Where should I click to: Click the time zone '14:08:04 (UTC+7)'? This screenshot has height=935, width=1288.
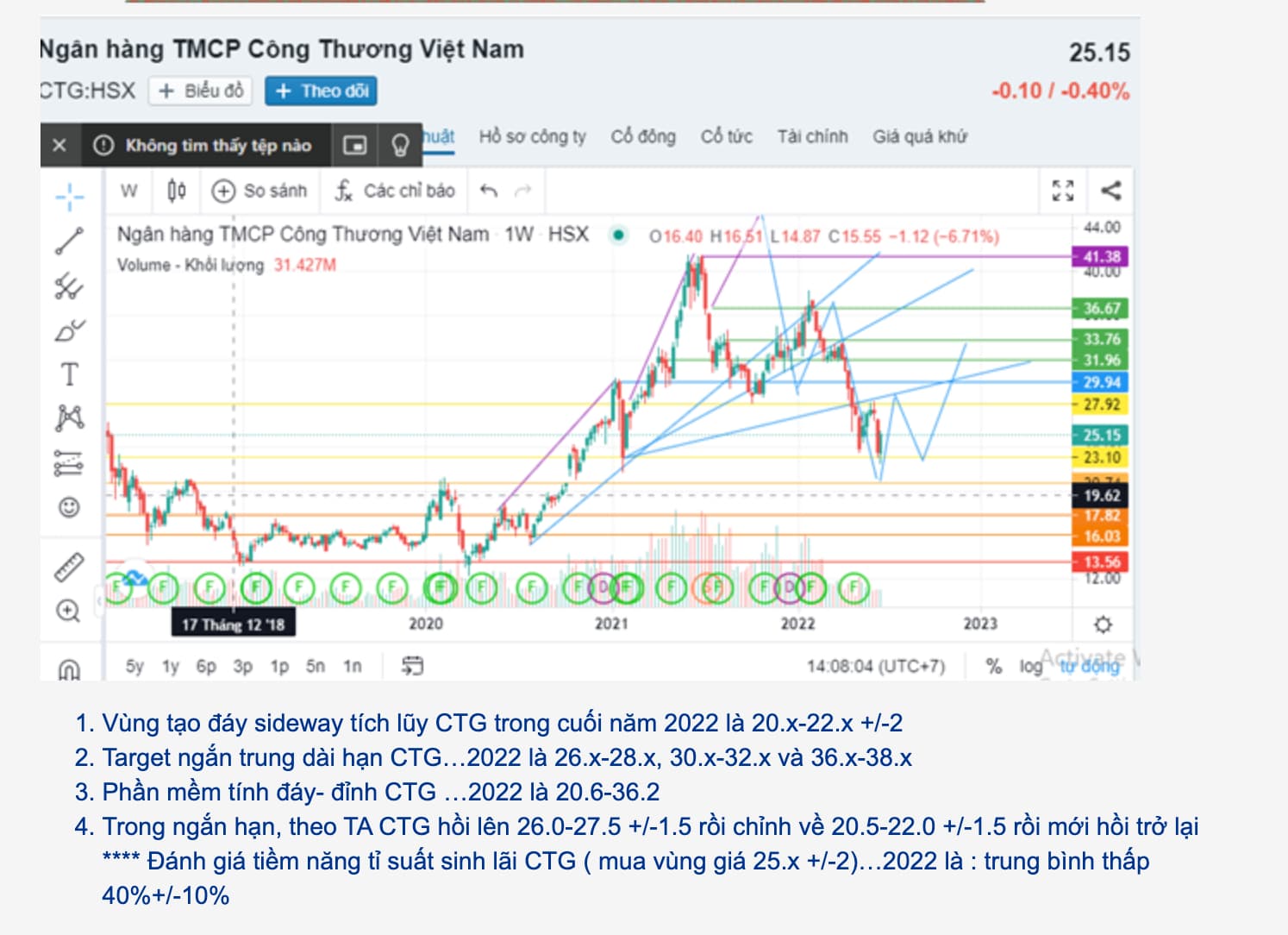[876, 666]
